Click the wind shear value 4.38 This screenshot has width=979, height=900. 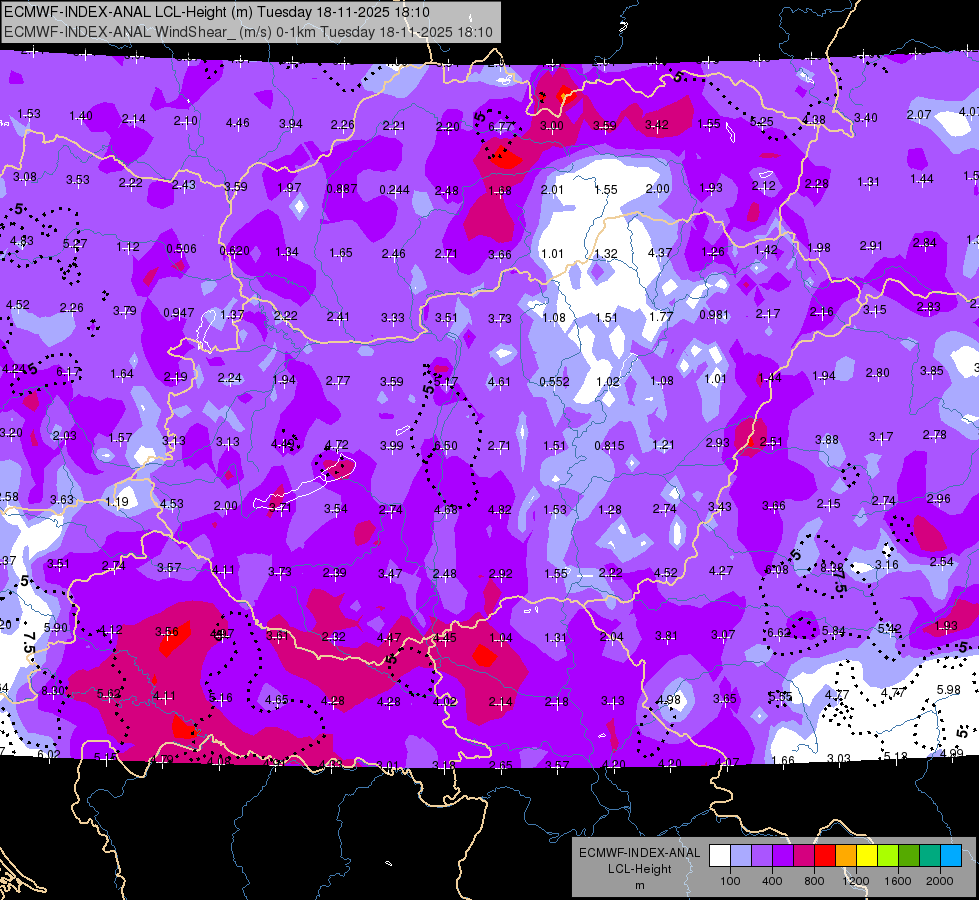(814, 119)
